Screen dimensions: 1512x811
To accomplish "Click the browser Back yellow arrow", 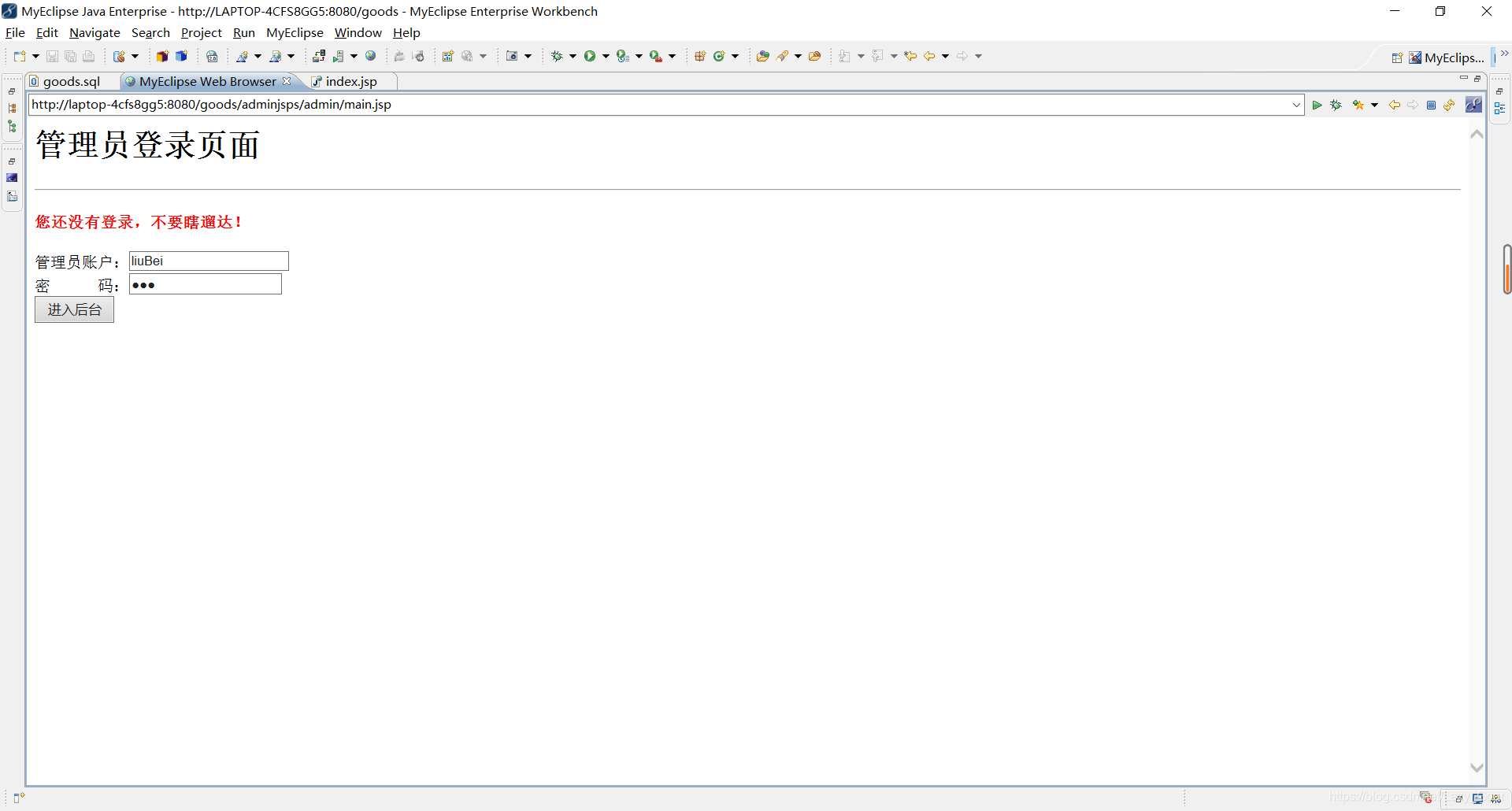I will pyautogui.click(x=1394, y=105).
